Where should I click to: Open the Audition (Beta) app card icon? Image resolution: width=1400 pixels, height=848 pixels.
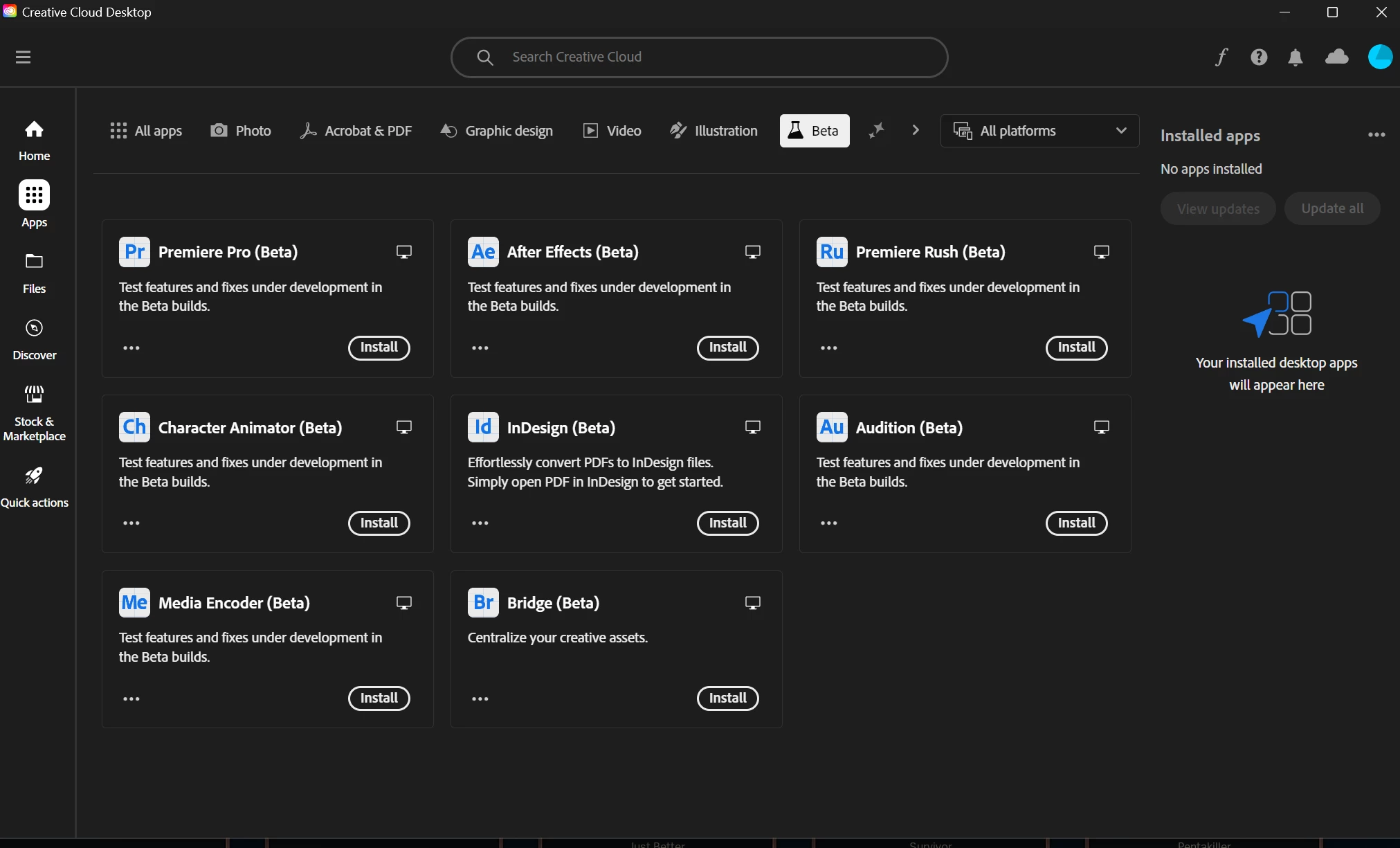(x=831, y=427)
